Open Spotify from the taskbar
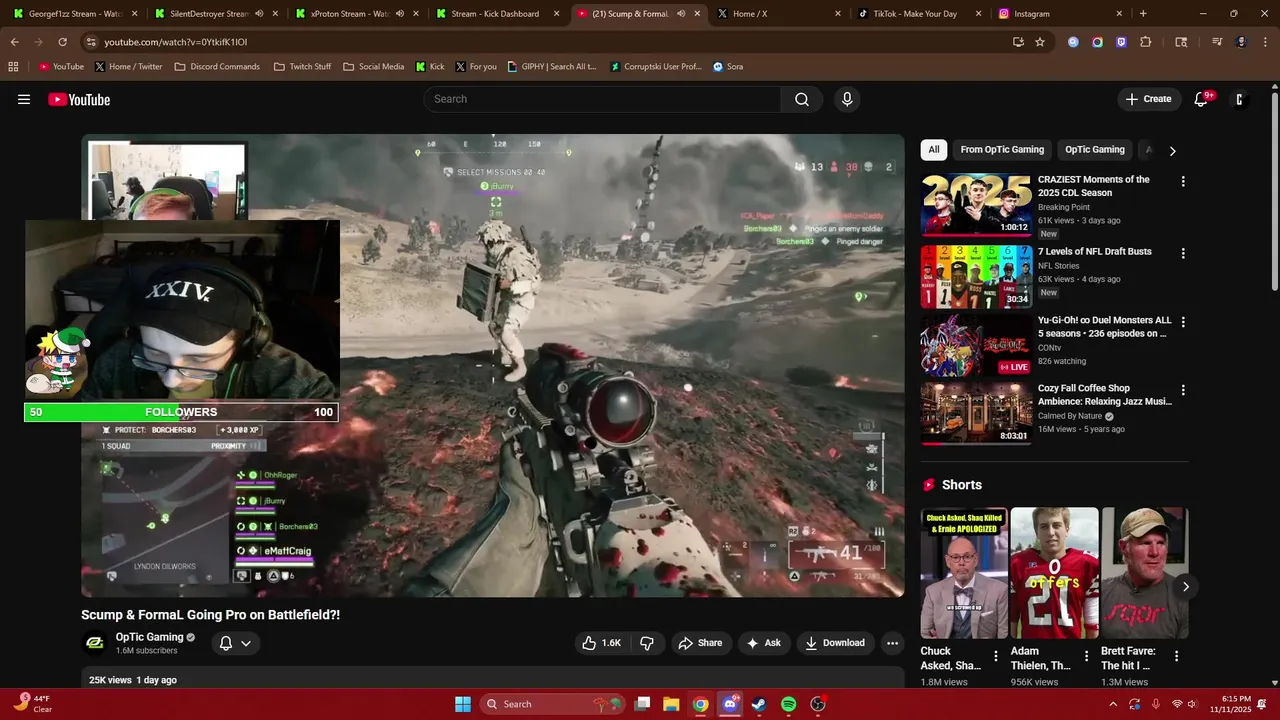The height and width of the screenshot is (720, 1280). [788, 704]
